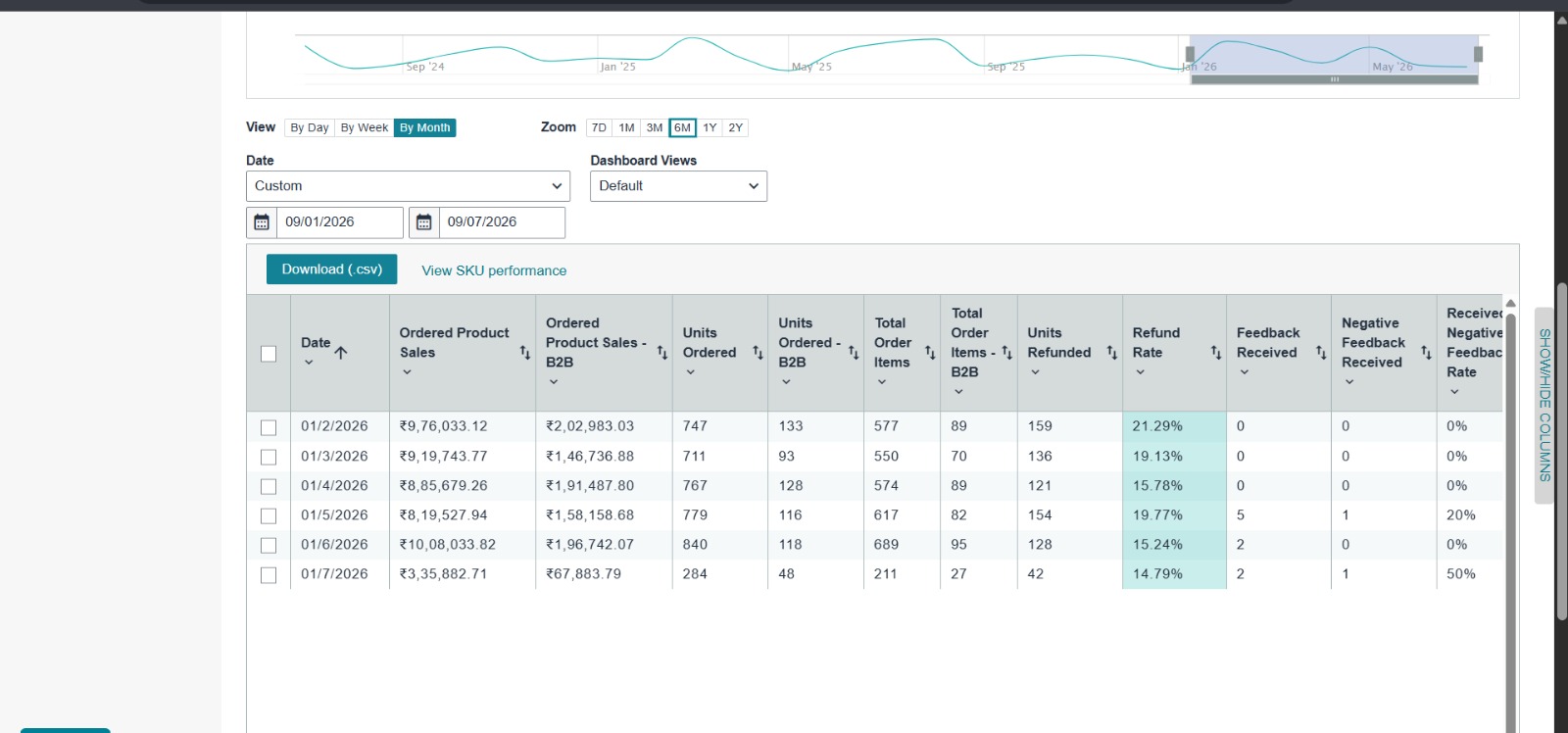This screenshot has height=733, width=1568.
Task: Select the left handle of chart range
Action: 1190,54
